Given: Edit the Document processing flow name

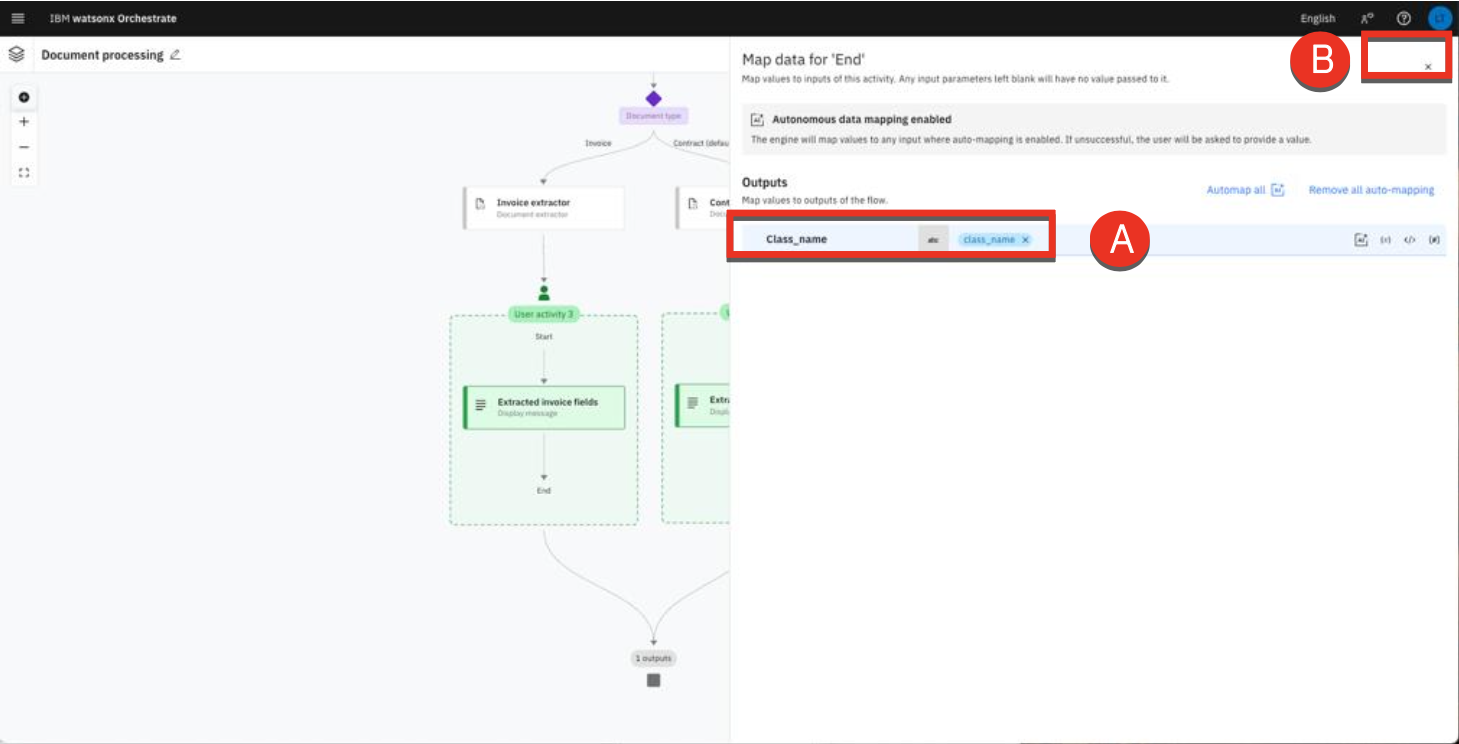Looking at the screenshot, I should click(176, 55).
